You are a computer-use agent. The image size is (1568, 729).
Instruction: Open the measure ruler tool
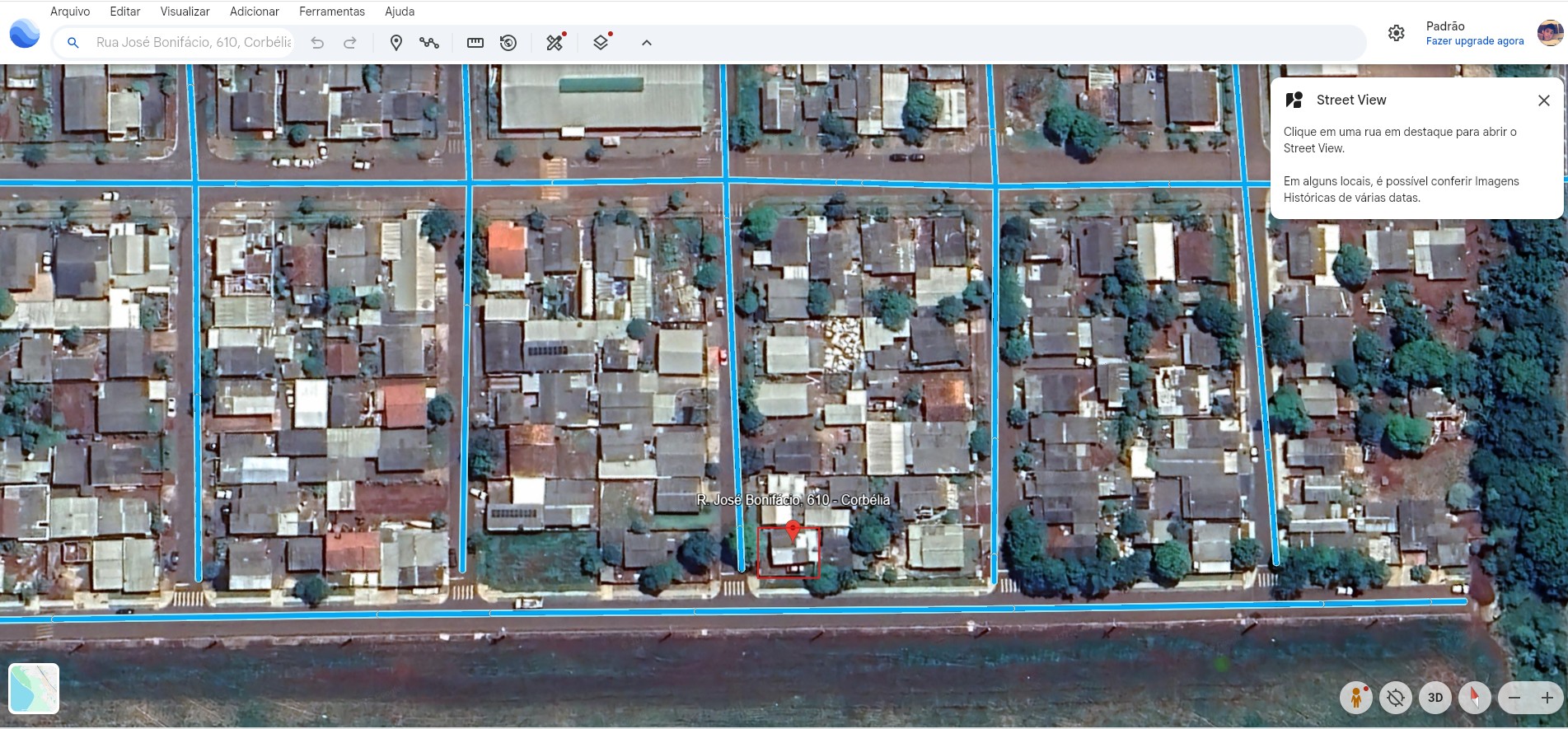[x=475, y=43]
